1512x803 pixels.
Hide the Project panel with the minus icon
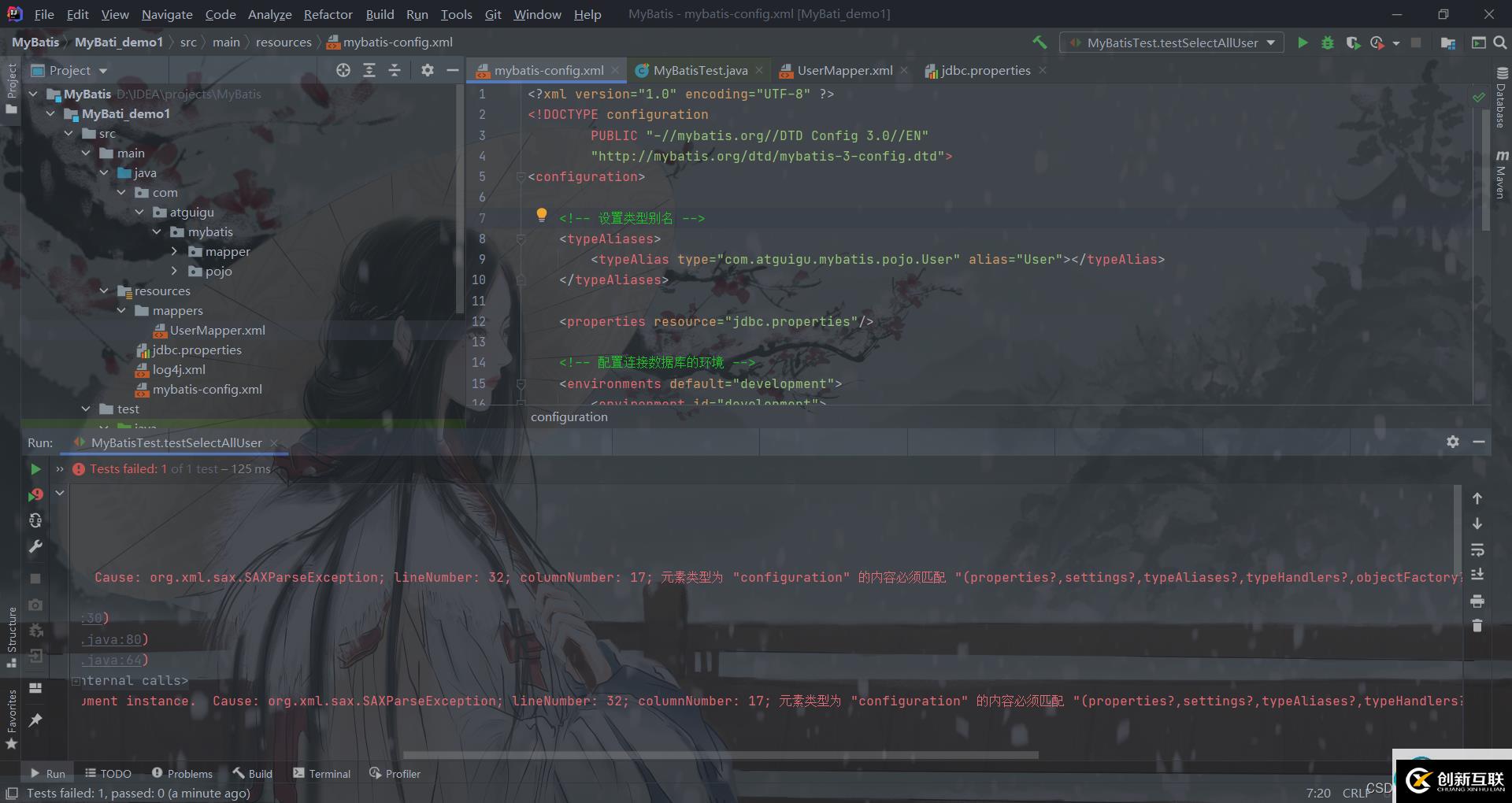[452, 70]
